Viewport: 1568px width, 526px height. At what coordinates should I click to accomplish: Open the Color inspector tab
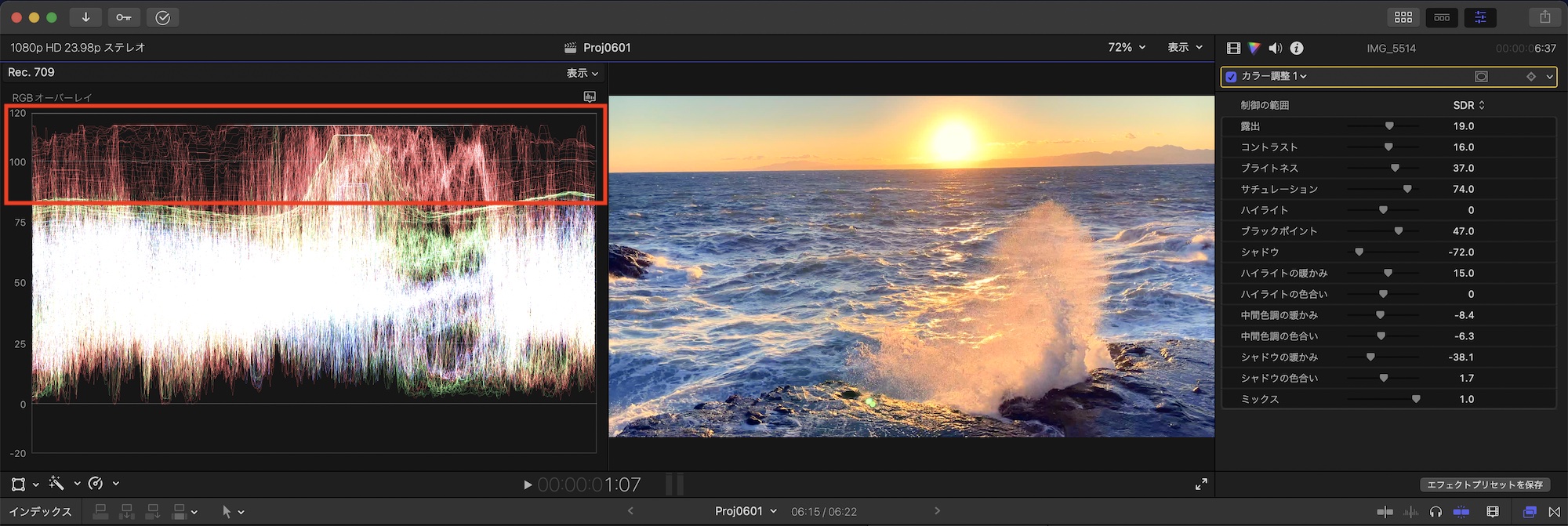1254,48
